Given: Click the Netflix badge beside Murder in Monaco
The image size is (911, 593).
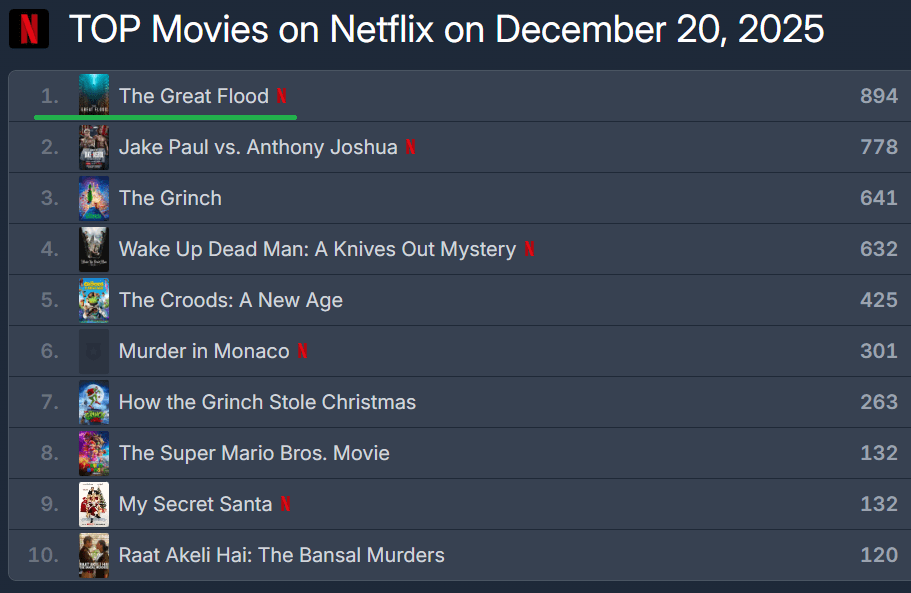Looking at the screenshot, I should (303, 351).
